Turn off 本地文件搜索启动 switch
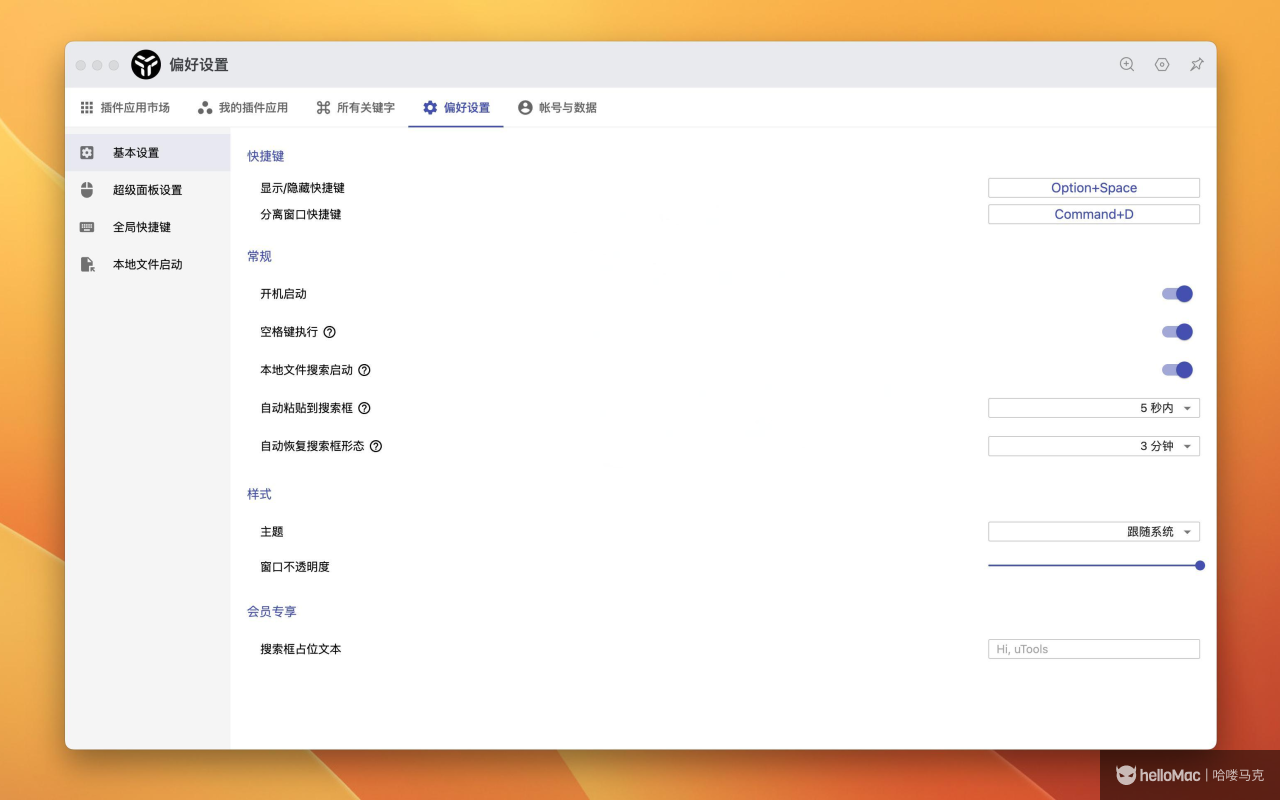 (x=1177, y=370)
